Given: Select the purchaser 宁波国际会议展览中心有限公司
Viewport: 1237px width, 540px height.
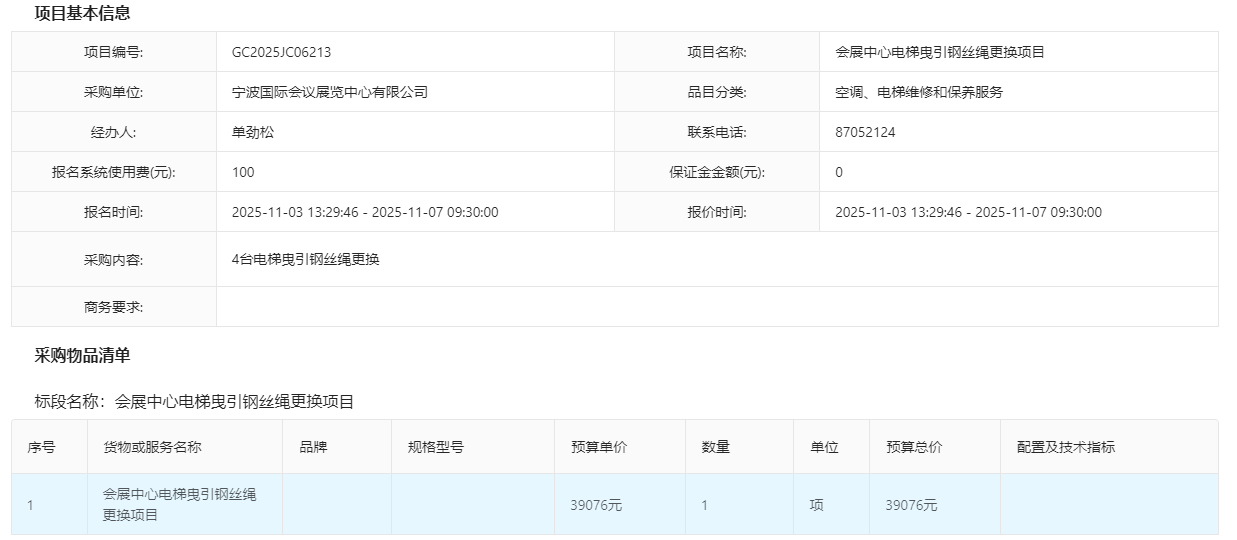Looking at the screenshot, I should pos(329,92).
